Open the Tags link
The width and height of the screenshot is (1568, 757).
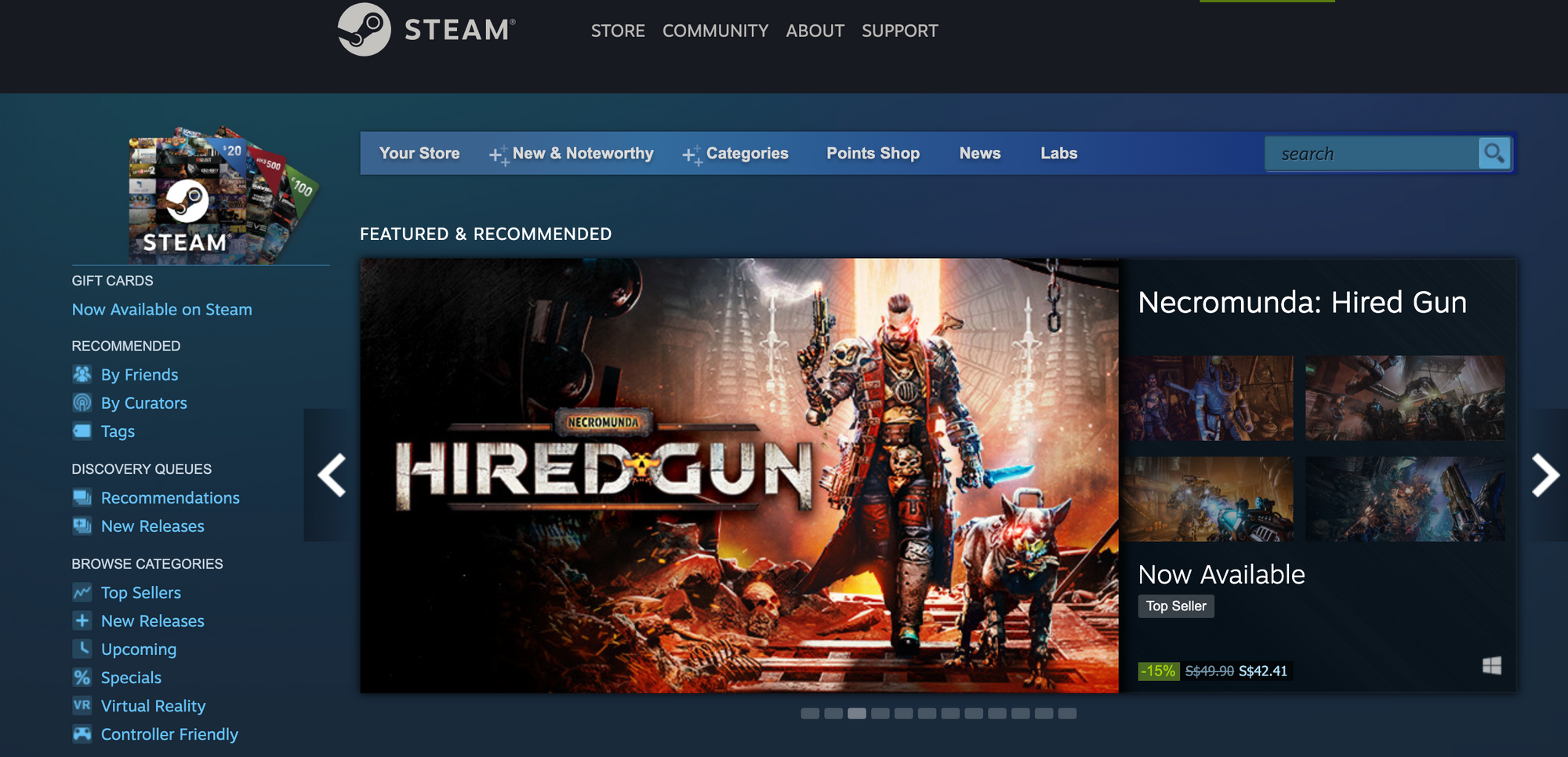[118, 431]
